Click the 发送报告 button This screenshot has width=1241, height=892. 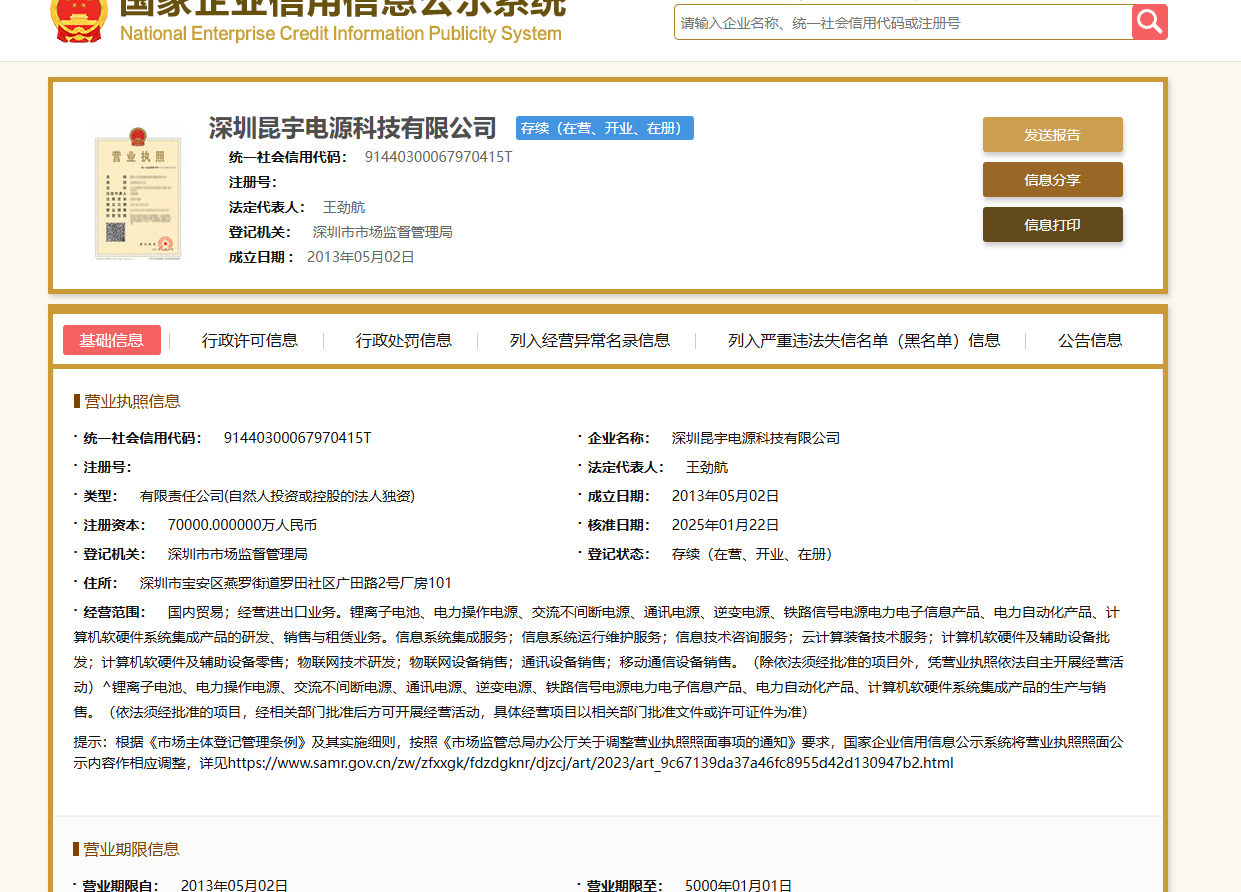click(1053, 135)
